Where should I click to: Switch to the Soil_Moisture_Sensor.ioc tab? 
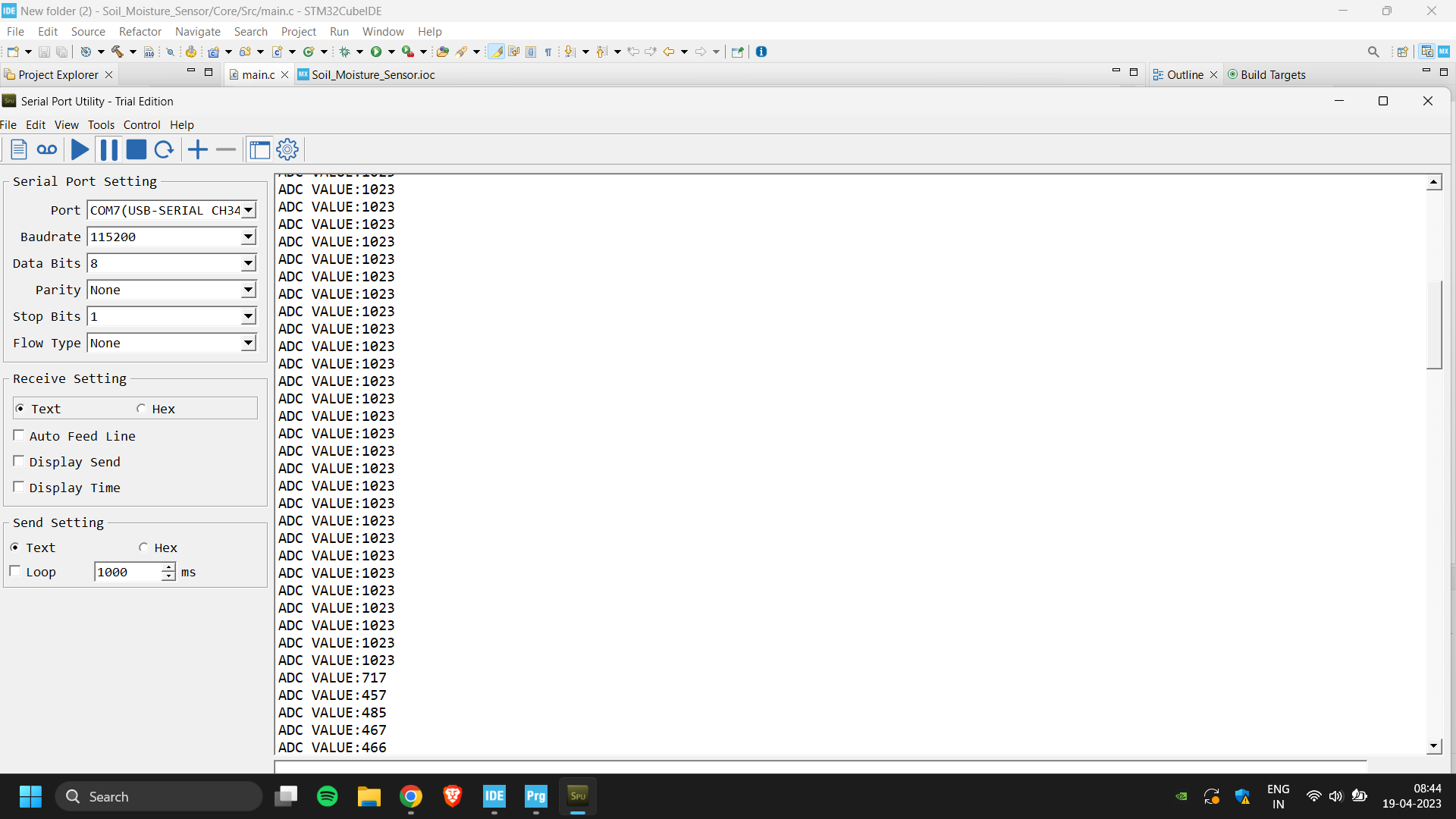coord(372,74)
